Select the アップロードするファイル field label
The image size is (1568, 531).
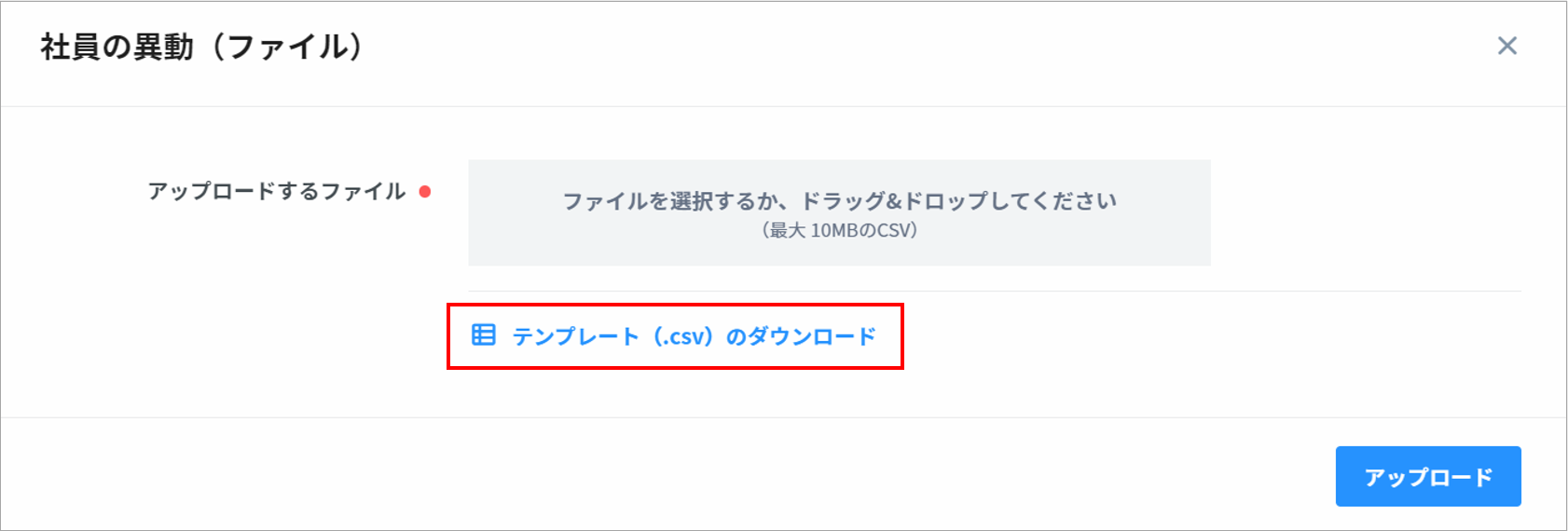click(277, 192)
